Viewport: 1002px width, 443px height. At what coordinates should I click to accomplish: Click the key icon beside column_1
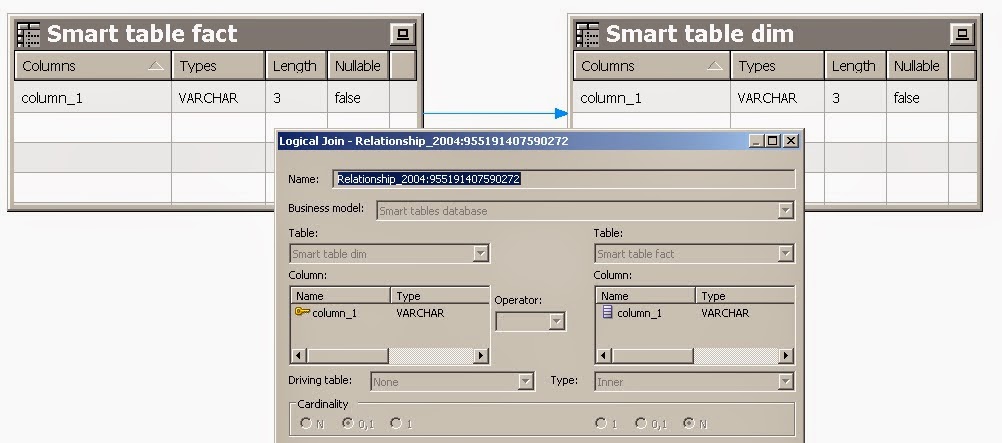point(302,312)
